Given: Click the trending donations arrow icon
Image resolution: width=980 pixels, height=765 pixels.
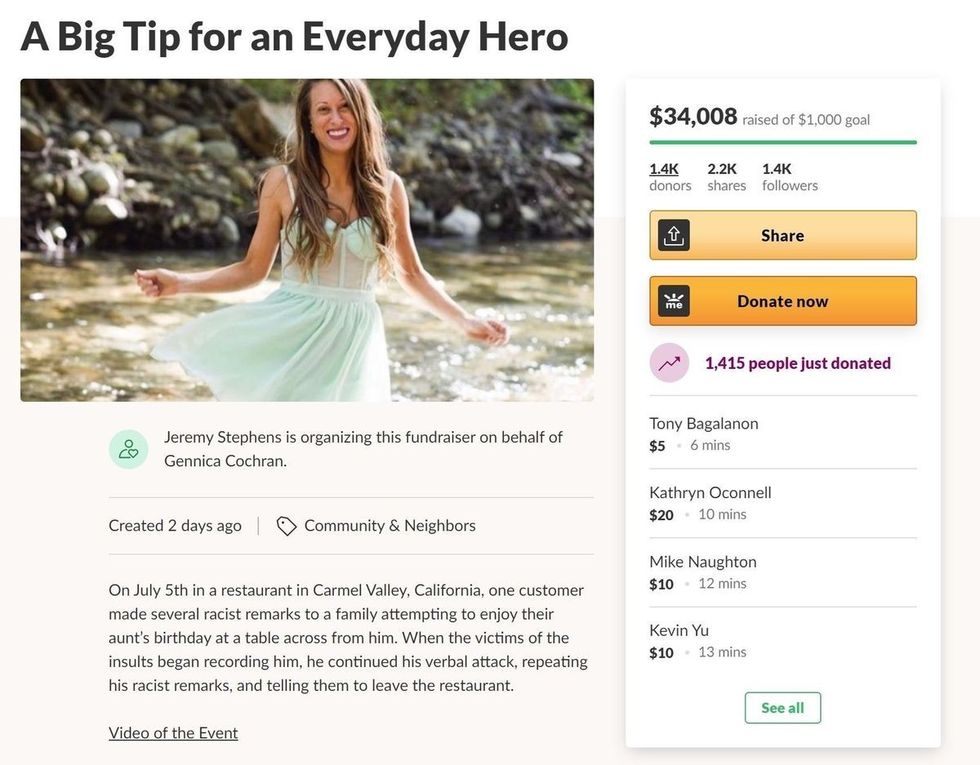Looking at the screenshot, I should (x=669, y=362).
